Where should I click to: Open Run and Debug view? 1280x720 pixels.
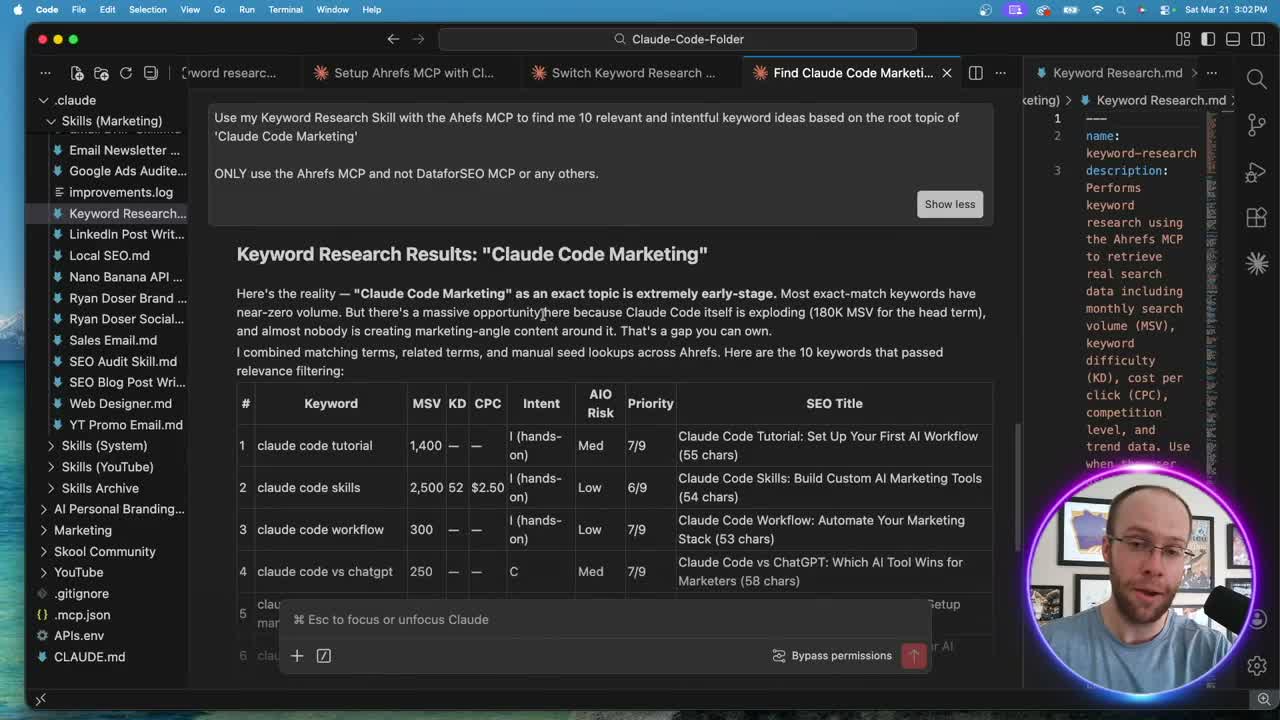click(x=1257, y=171)
